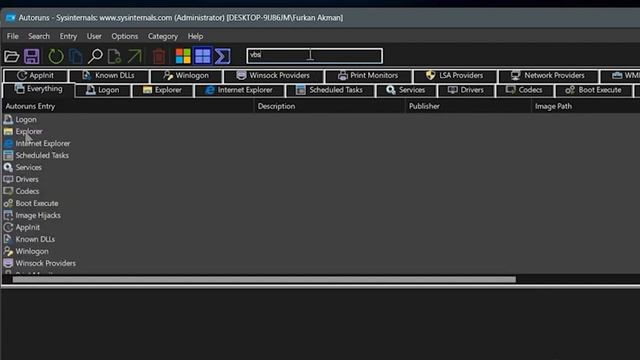Switch to the Network Providers tab
Screen dimensions: 640x360
click(x=548, y=76)
